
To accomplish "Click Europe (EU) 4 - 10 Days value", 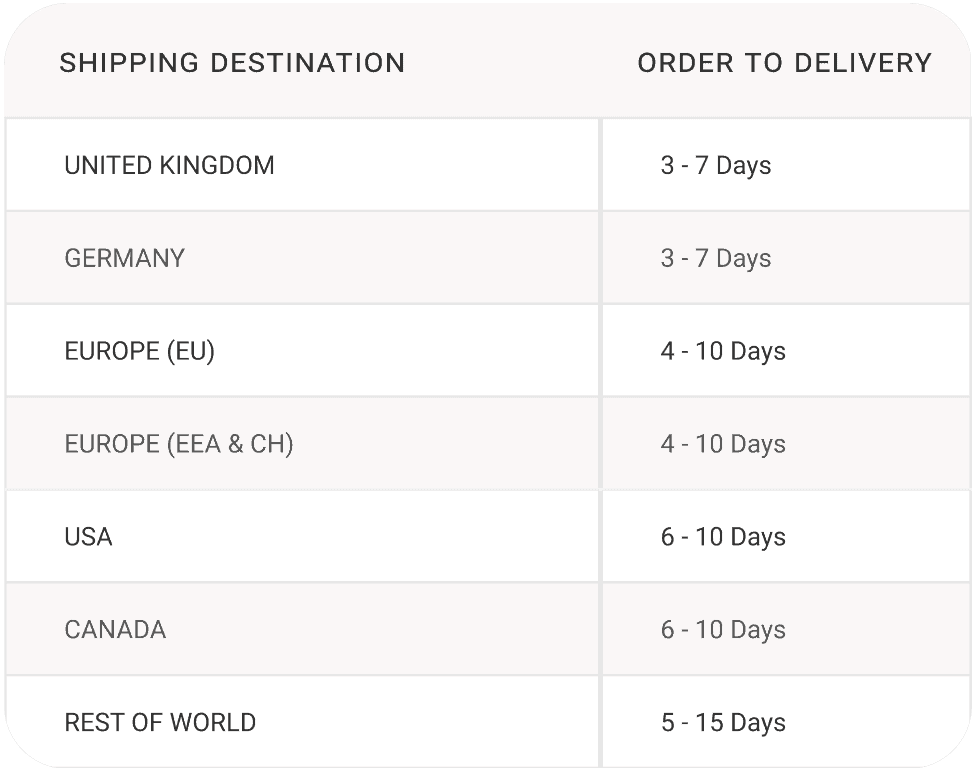I will [723, 351].
